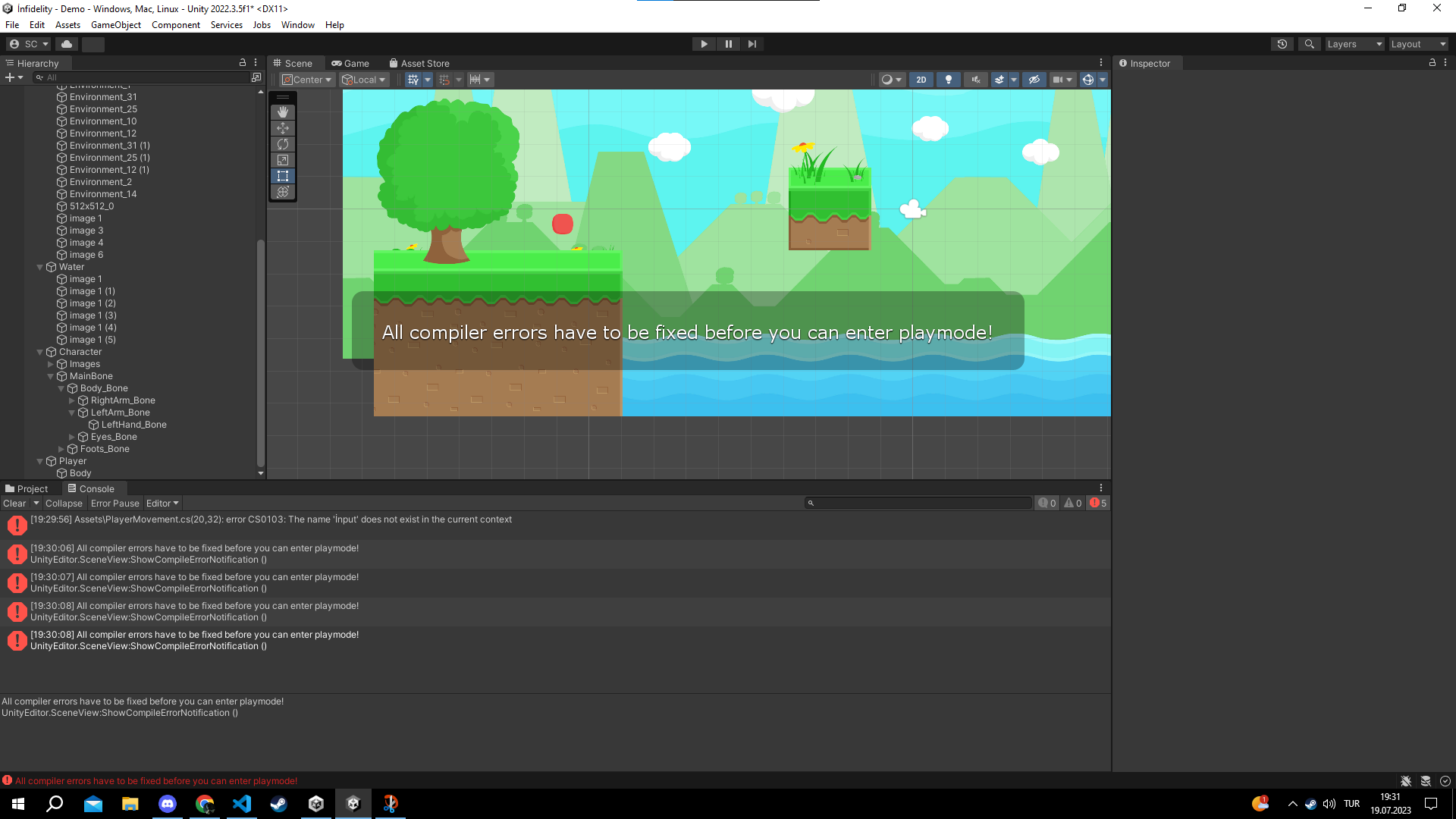The width and height of the screenshot is (1456, 819).
Task: Select the Hand view tool
Action: [283, 112]
